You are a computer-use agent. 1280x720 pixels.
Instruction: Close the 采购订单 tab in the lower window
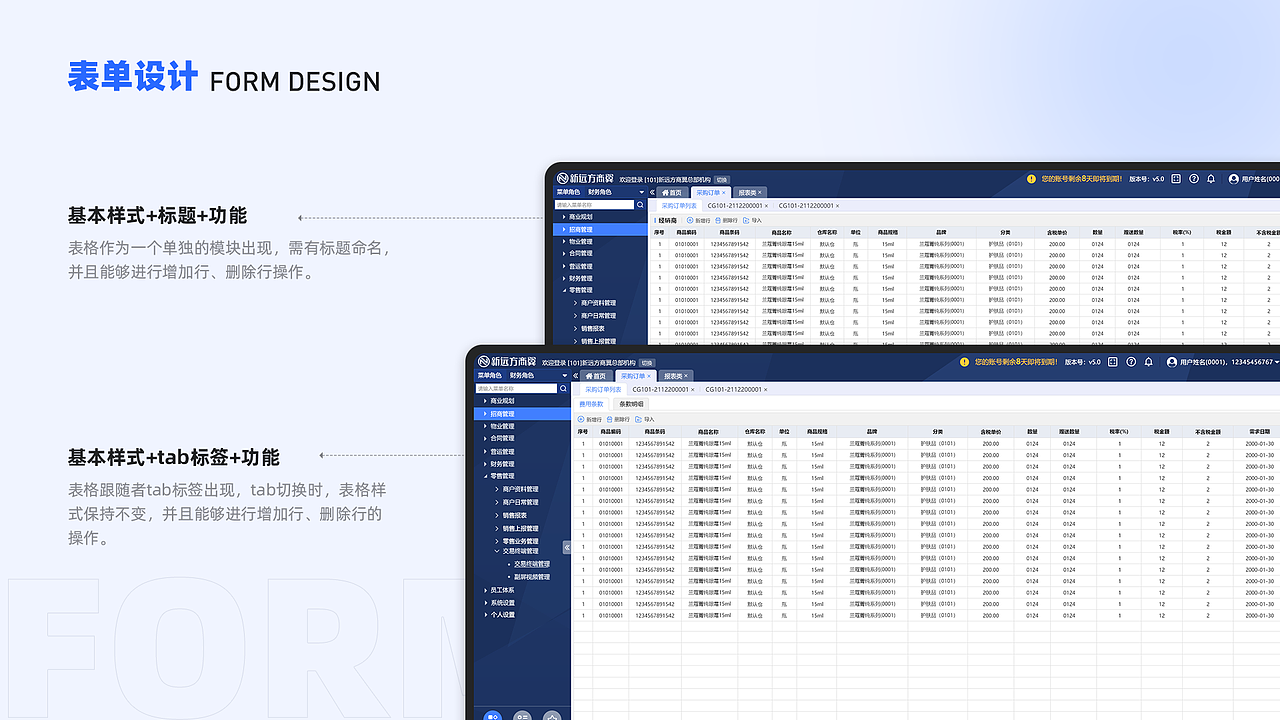click(x=649, y=376)
